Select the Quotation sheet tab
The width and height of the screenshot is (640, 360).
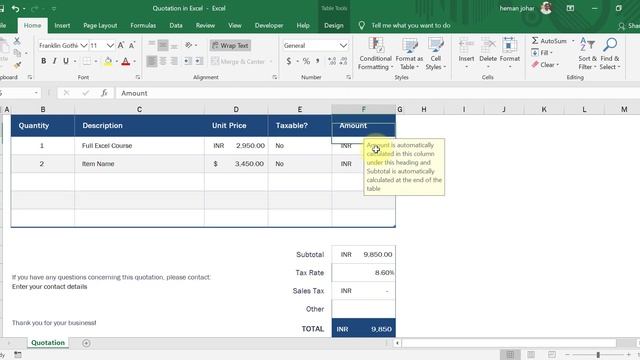click(x=48, y=342)
